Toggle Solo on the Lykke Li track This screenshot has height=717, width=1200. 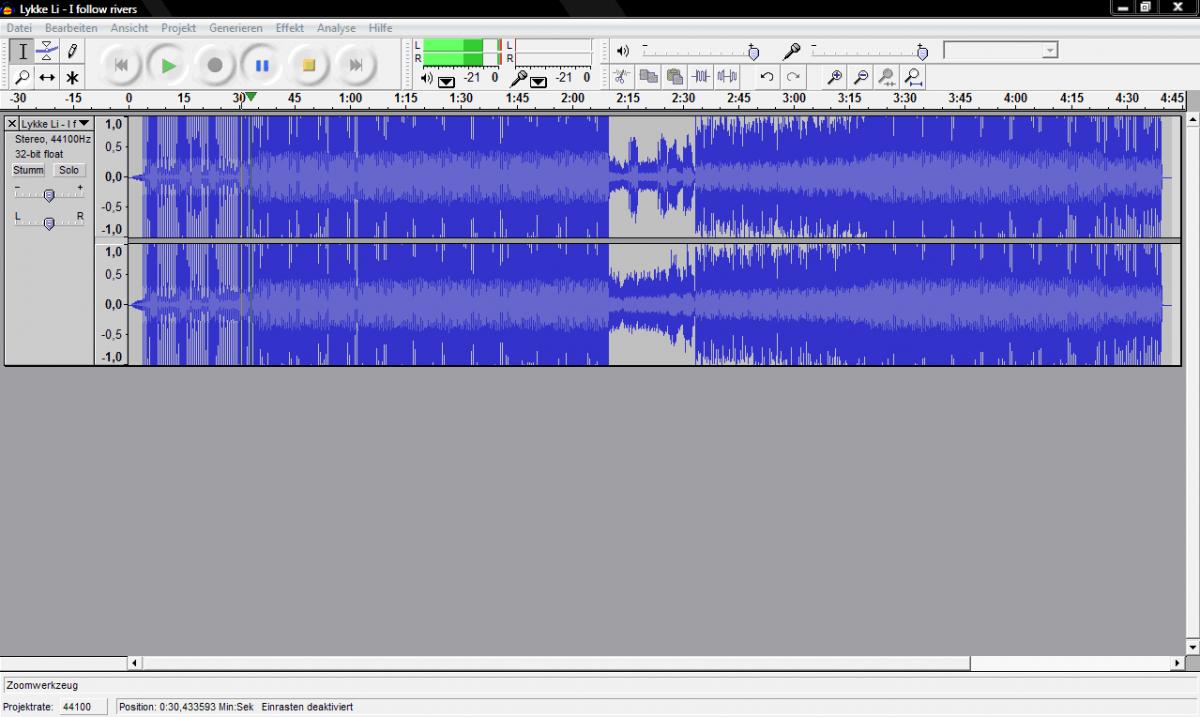[68, 170]
